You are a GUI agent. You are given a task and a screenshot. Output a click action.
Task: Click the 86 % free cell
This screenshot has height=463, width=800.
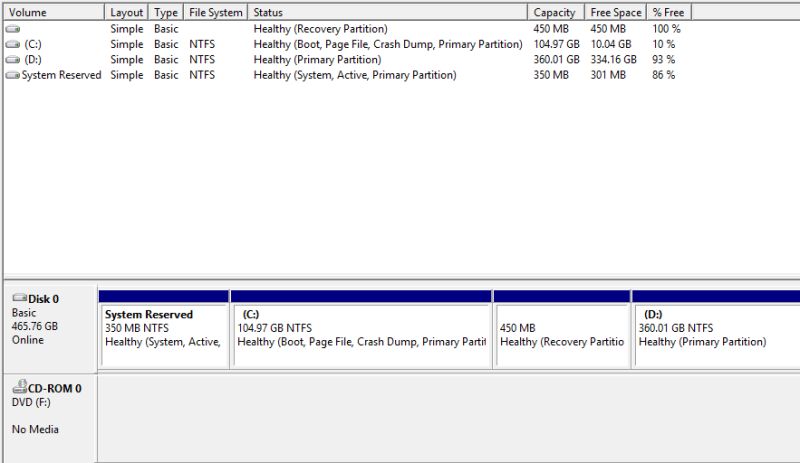(663, 75)
